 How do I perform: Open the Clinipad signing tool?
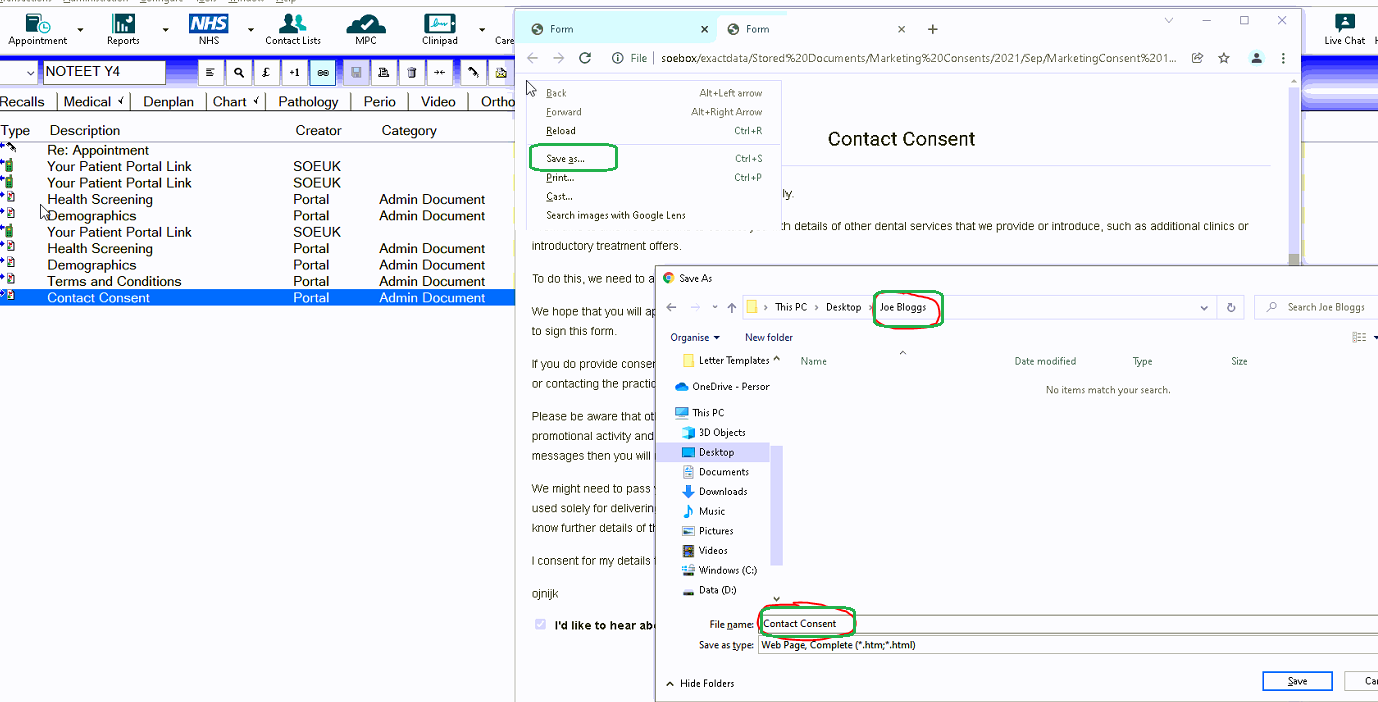[x=440, y=28]
